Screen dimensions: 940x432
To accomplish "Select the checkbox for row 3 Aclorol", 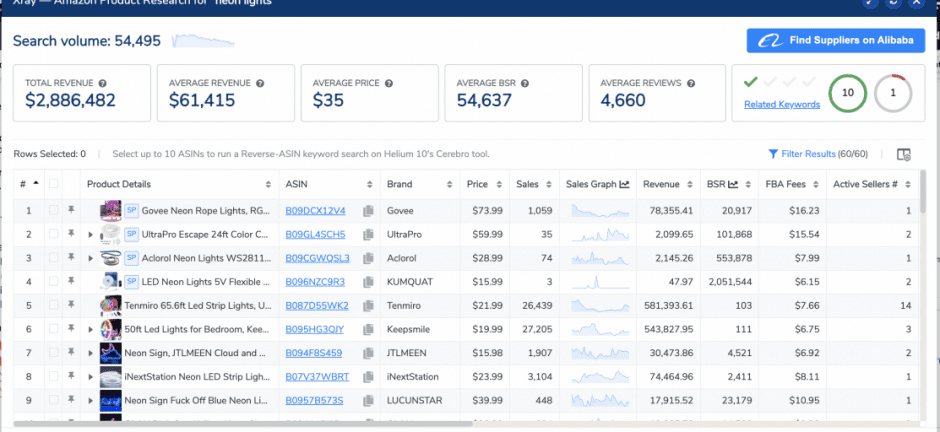I will coord(54,258).
